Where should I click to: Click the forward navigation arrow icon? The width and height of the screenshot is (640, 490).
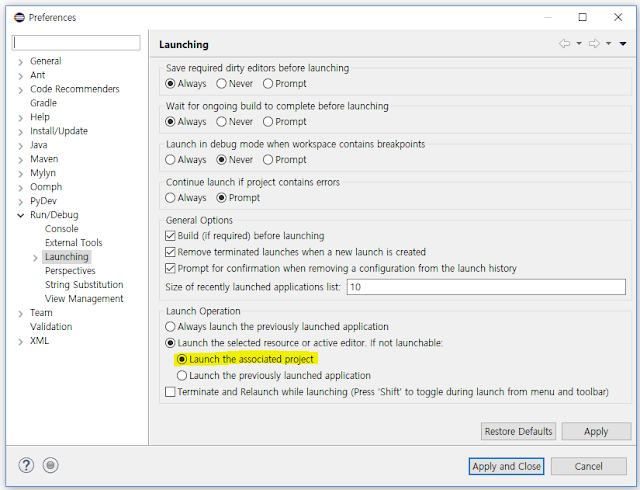point(594,43)
